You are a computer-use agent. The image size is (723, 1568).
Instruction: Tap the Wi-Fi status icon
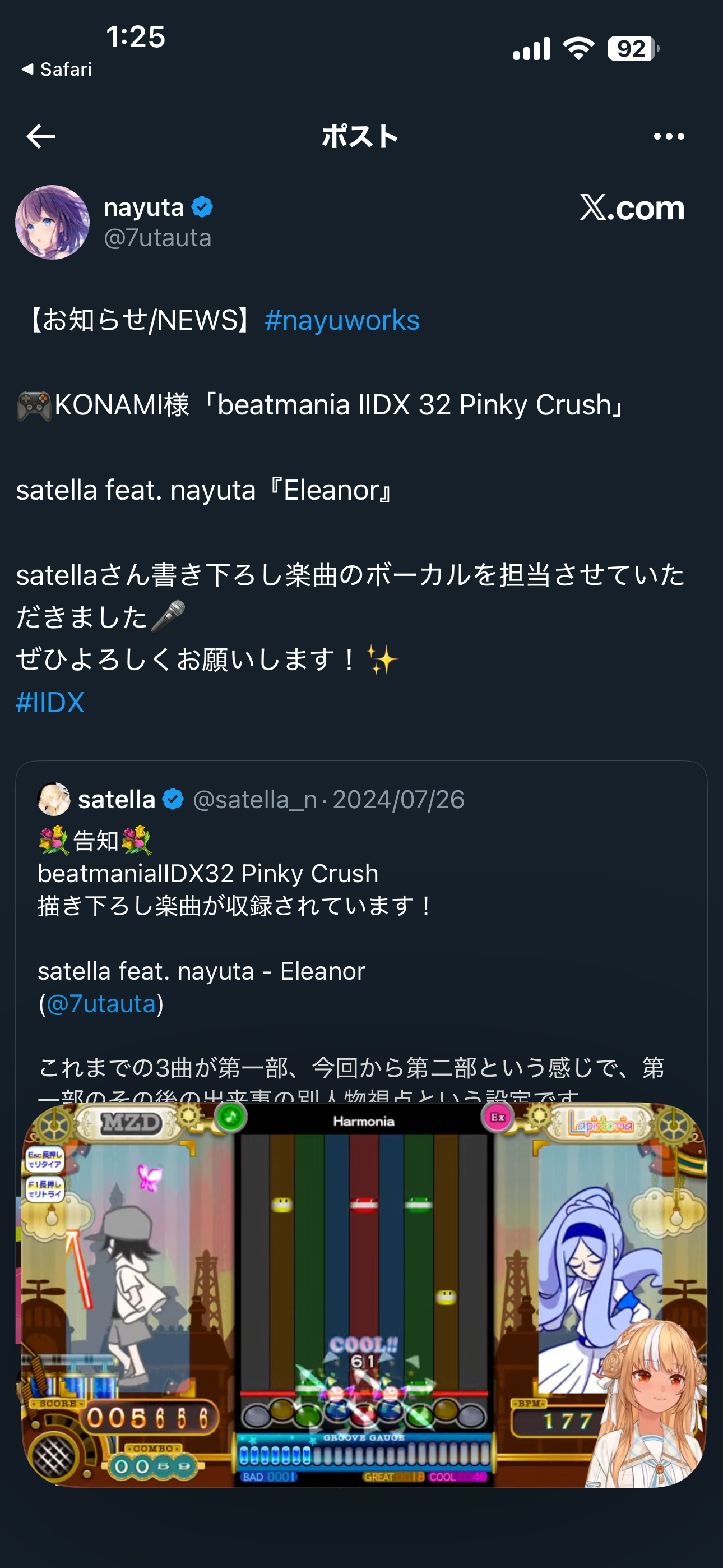[x=578, y=49]
